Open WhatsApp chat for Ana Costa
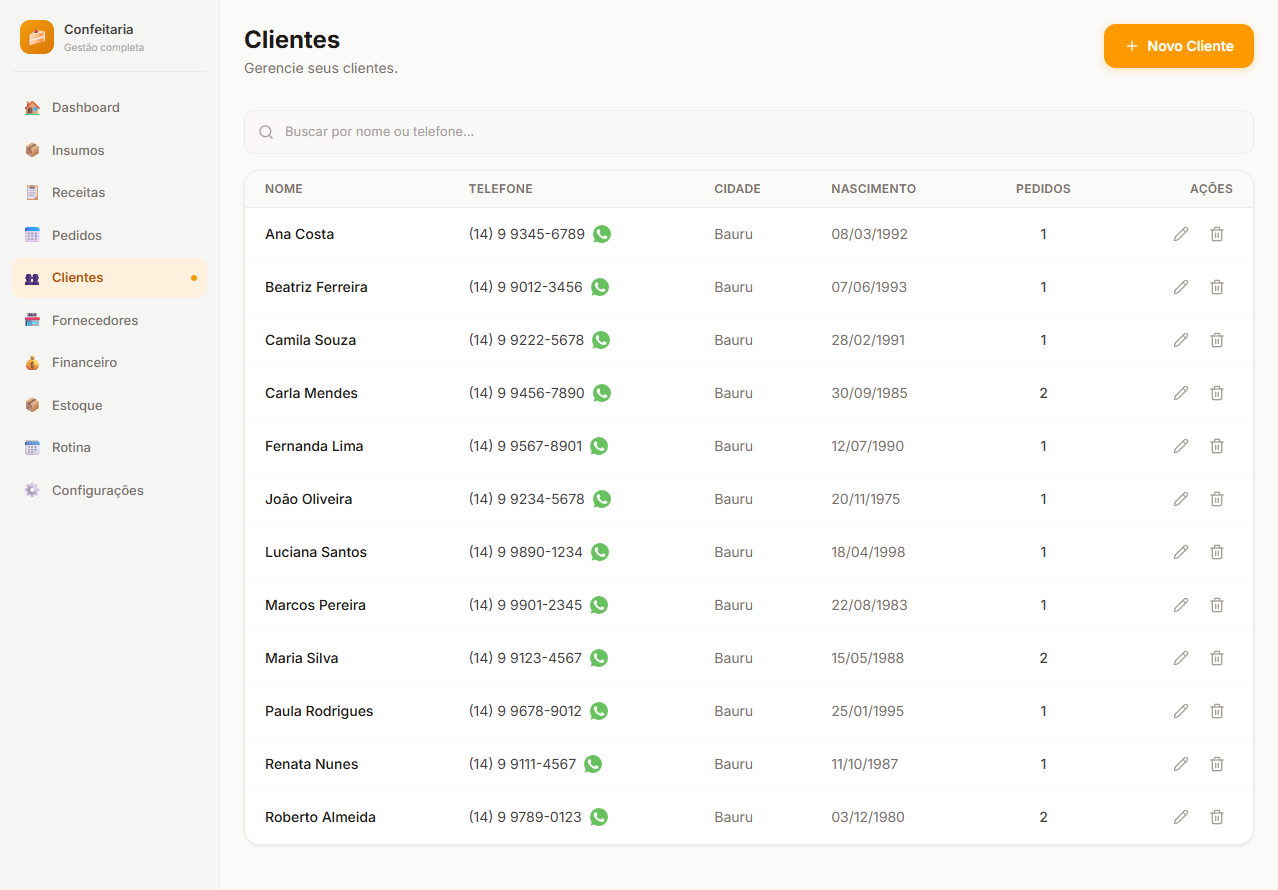 pos(601,234)
